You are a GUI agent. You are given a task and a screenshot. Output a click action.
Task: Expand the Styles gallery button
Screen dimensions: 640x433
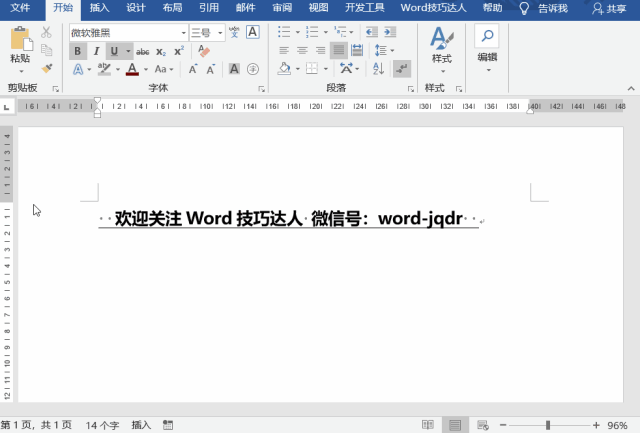point(441,49)
